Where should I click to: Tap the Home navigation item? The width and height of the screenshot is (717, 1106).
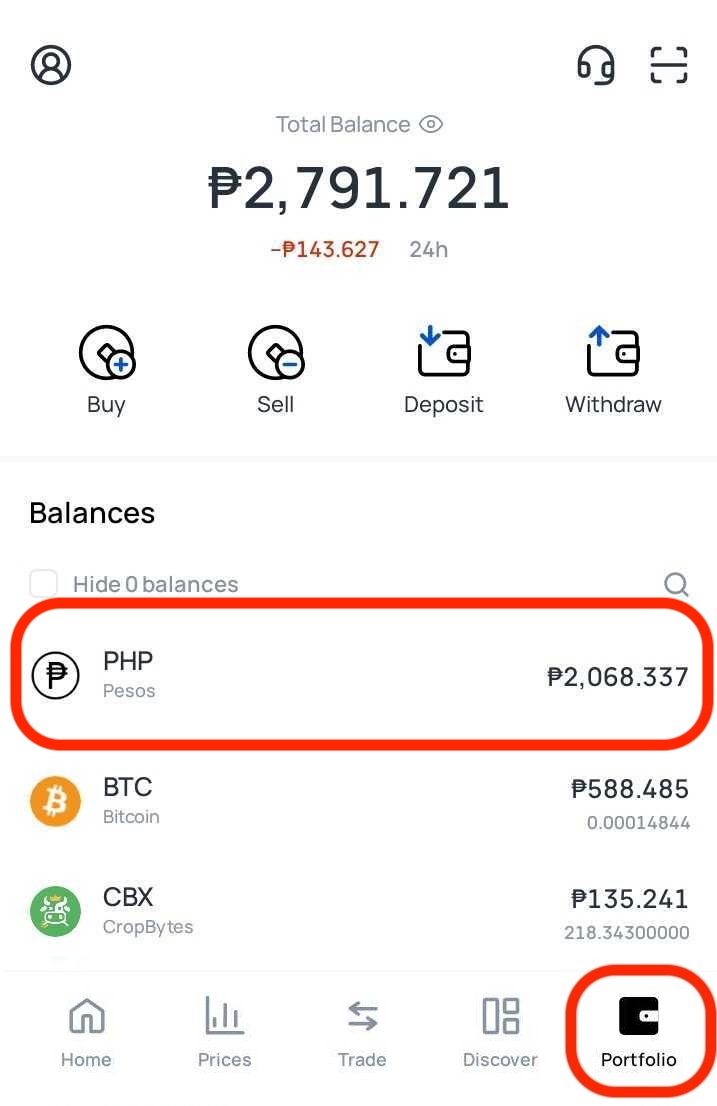(x=86, y=1032)
